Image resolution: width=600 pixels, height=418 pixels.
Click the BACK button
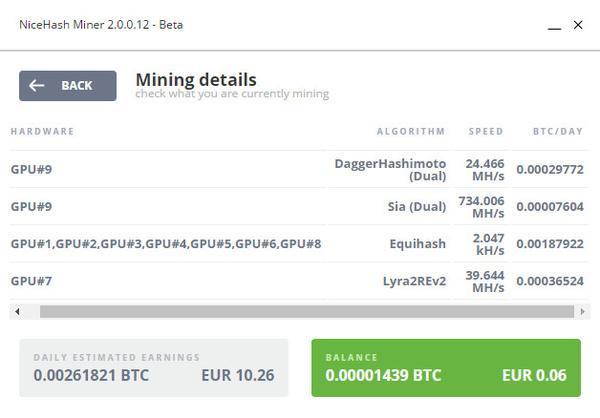click(x=68, y=86)
